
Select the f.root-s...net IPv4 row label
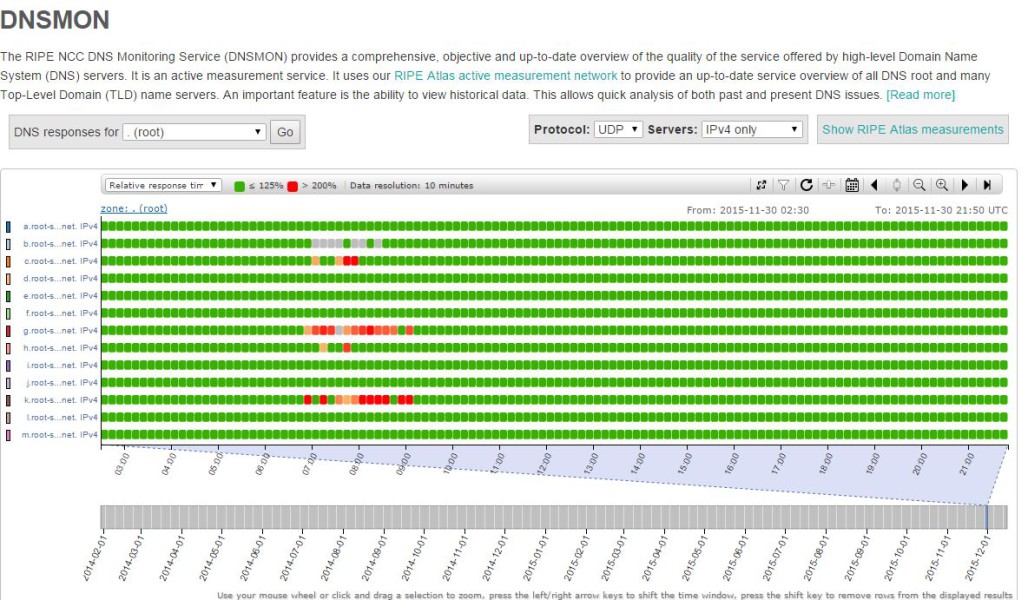[x=61, y=313]
